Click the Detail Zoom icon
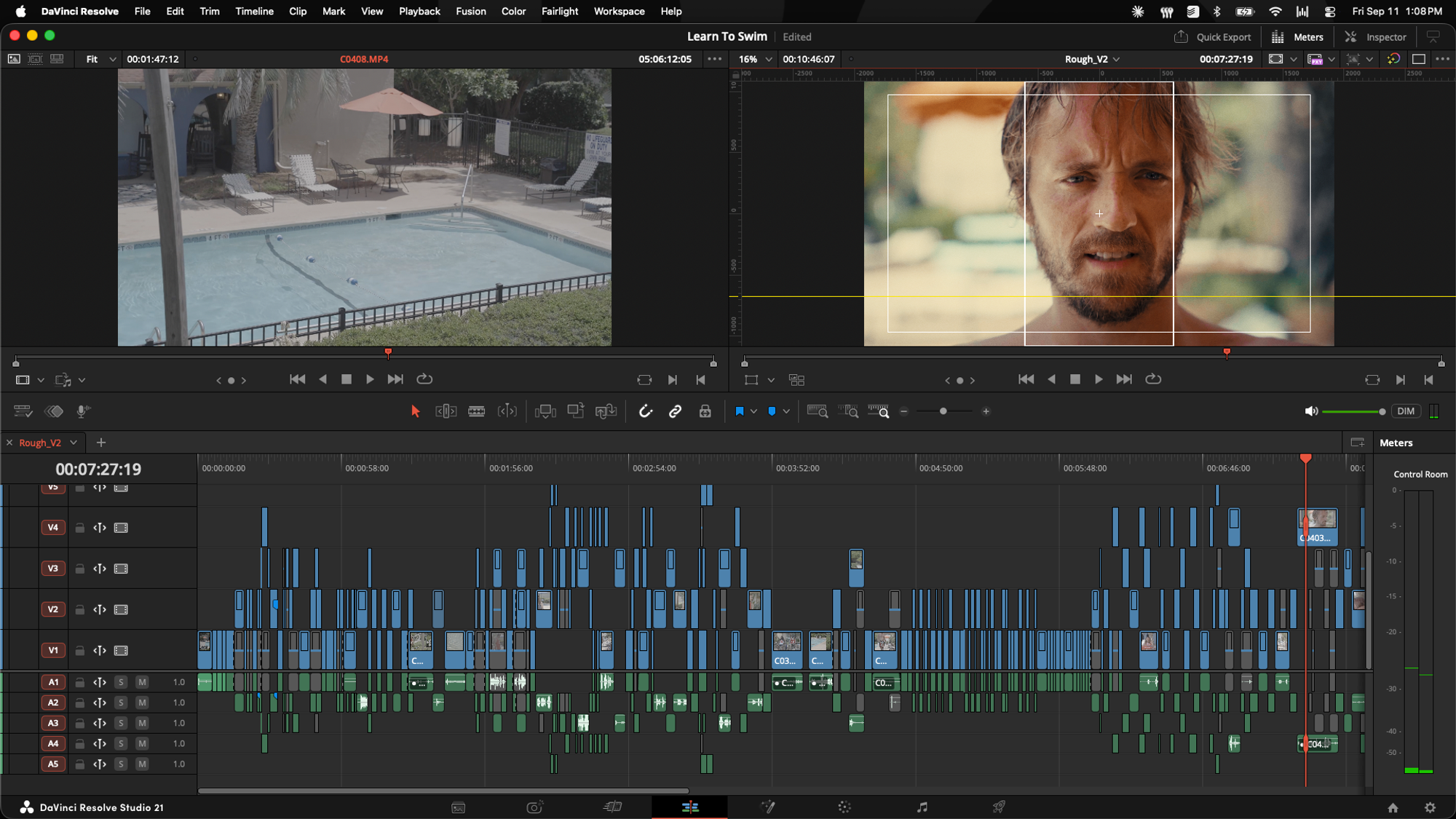Image resolution: width=1456 pixels, height=819 pixels. pos(847,411)
